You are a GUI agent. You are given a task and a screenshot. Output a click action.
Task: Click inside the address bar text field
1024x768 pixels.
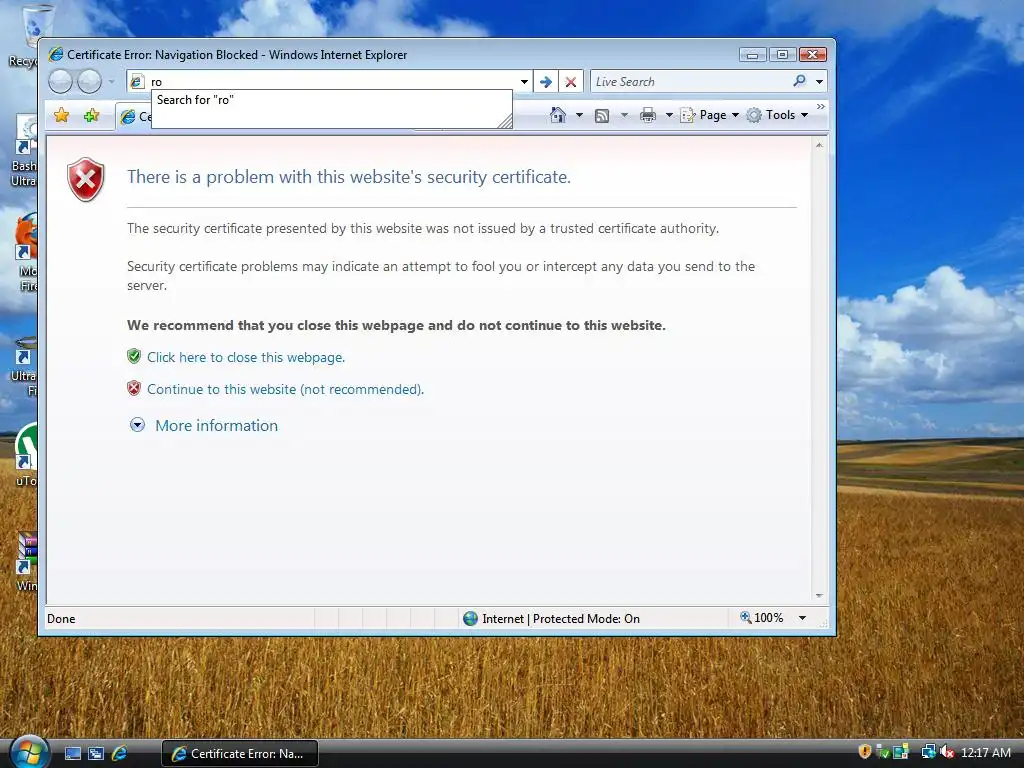(332, 82)
